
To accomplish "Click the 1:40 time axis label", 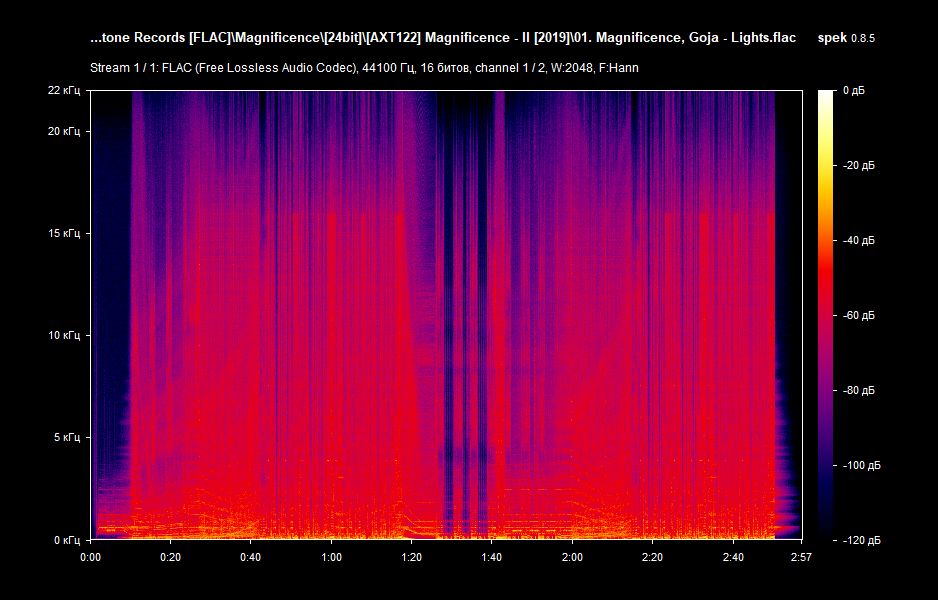I will (x=492, y=558).
